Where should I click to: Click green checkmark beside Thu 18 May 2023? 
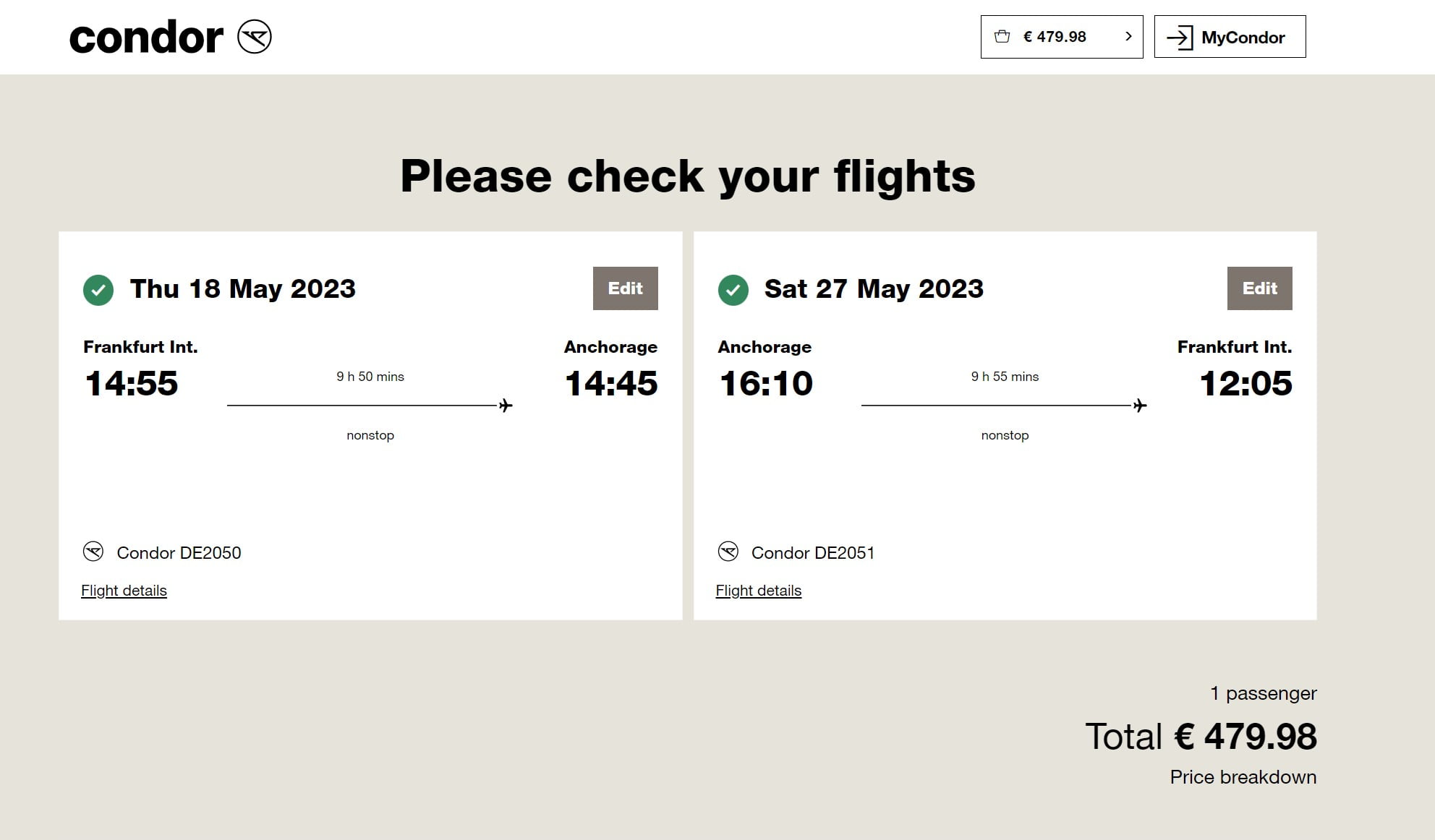pos(98,290)
